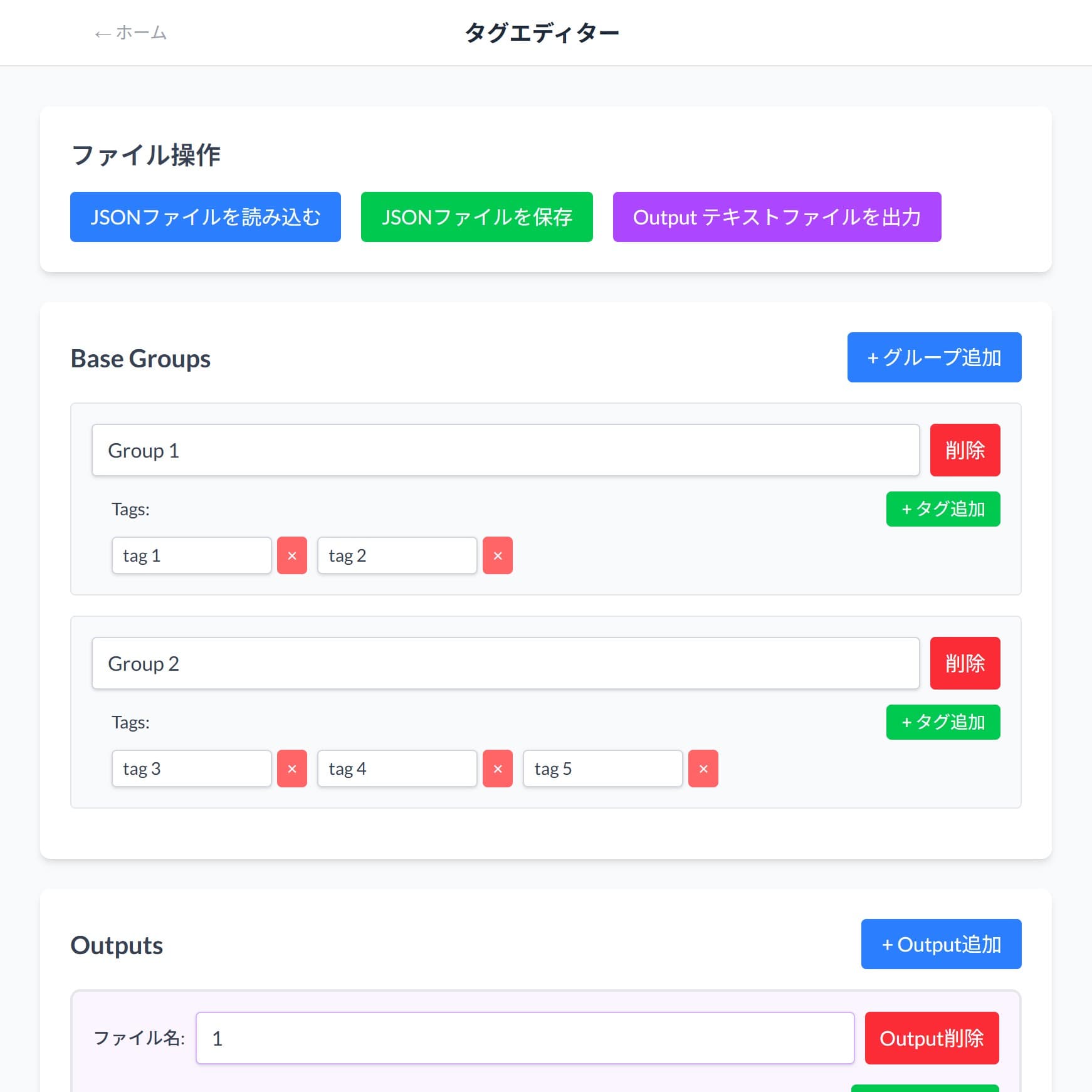Delete tag 2 using the × icon
This screenshot has width=1092, height=1092.
497,555
